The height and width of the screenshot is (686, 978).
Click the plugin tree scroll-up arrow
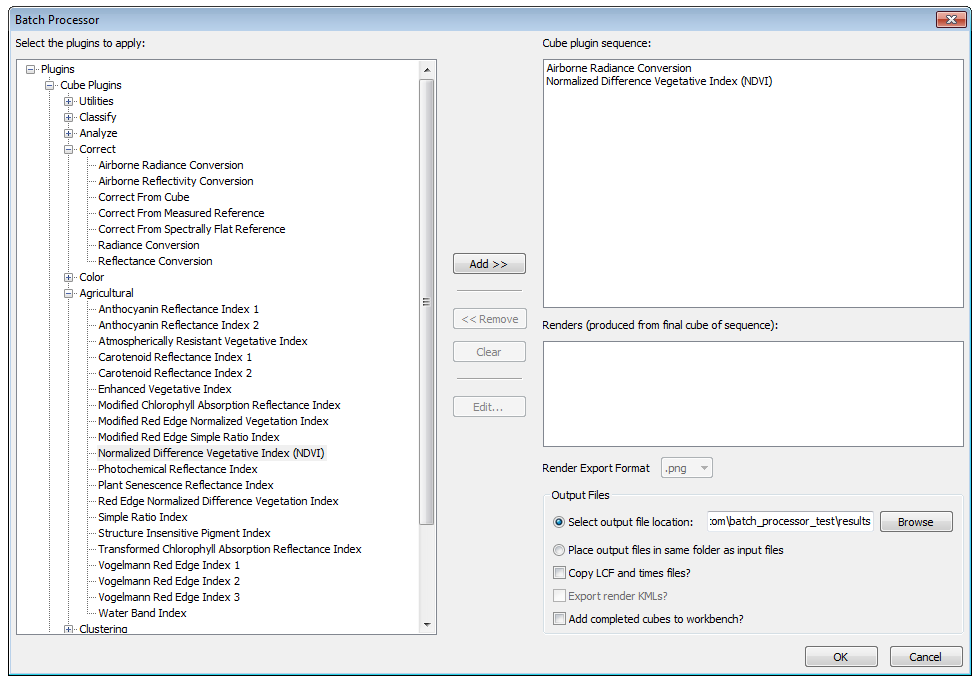coord(427,70)
